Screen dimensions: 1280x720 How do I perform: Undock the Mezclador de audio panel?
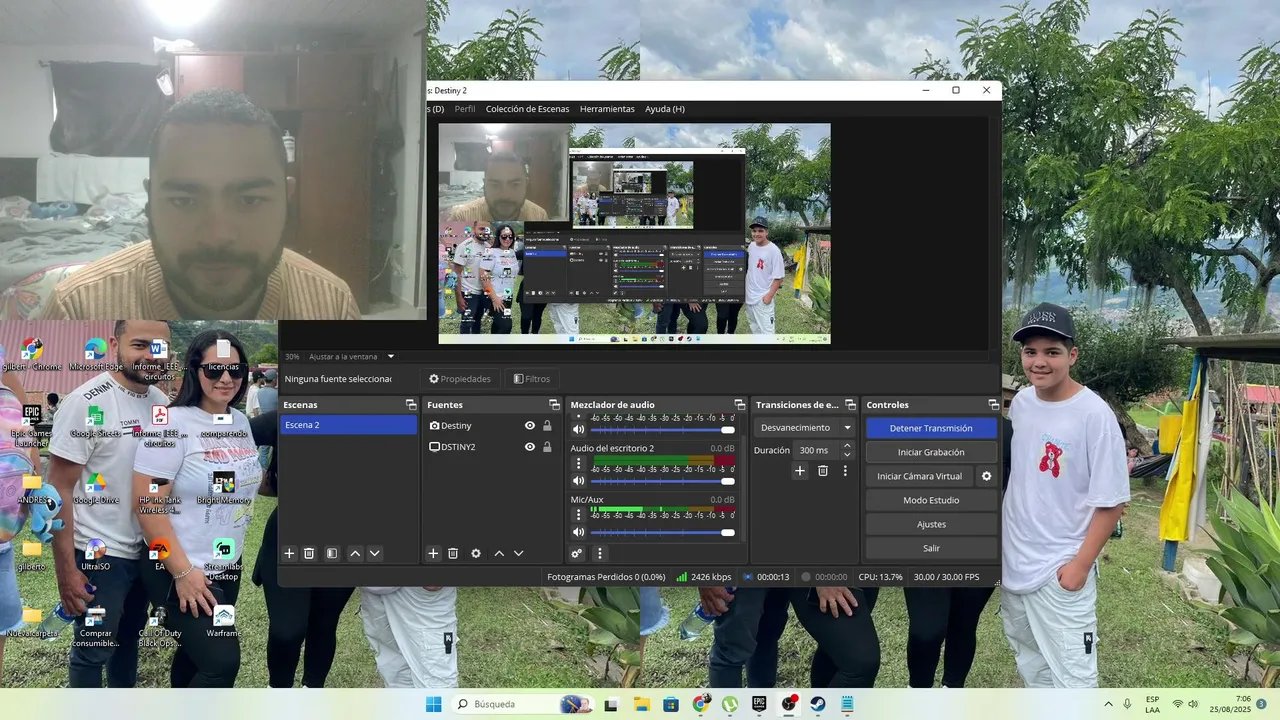[739, 405]
